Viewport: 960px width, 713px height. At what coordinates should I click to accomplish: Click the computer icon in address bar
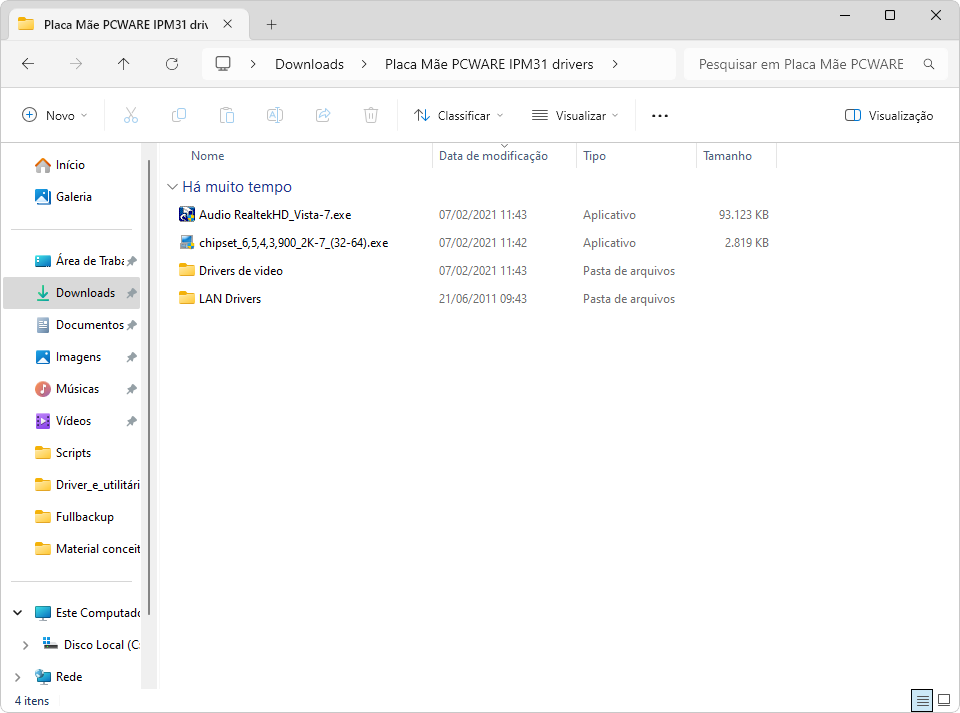click(223, 64)
